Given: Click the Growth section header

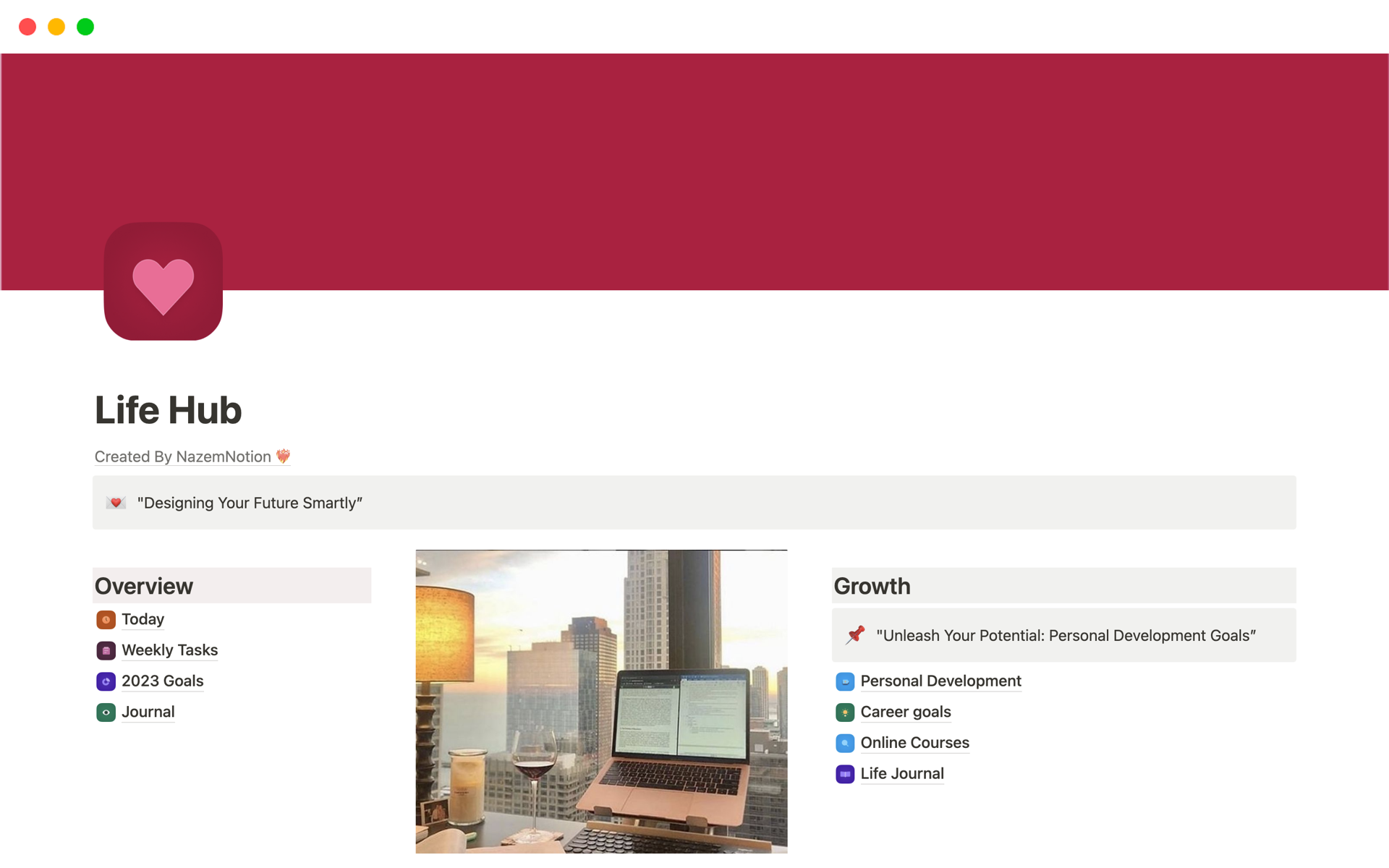Looking at the screenshot, I should 871,586.
